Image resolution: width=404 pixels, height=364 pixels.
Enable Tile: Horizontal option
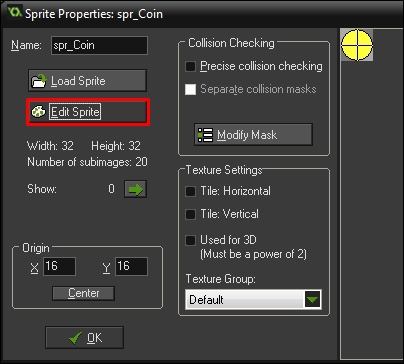click(190, 191)
